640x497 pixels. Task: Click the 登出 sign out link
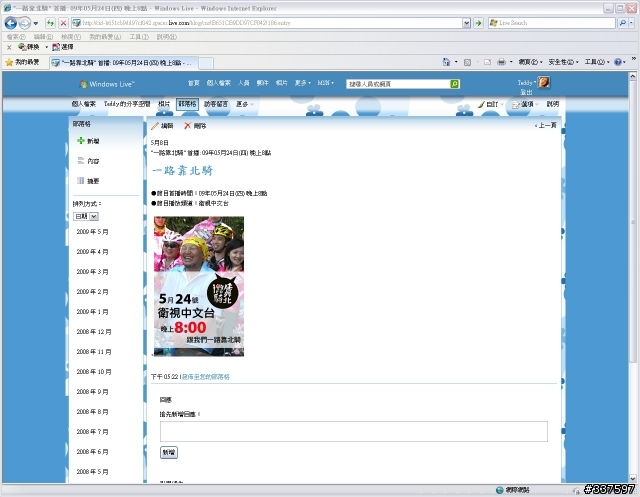click(526, 93)
